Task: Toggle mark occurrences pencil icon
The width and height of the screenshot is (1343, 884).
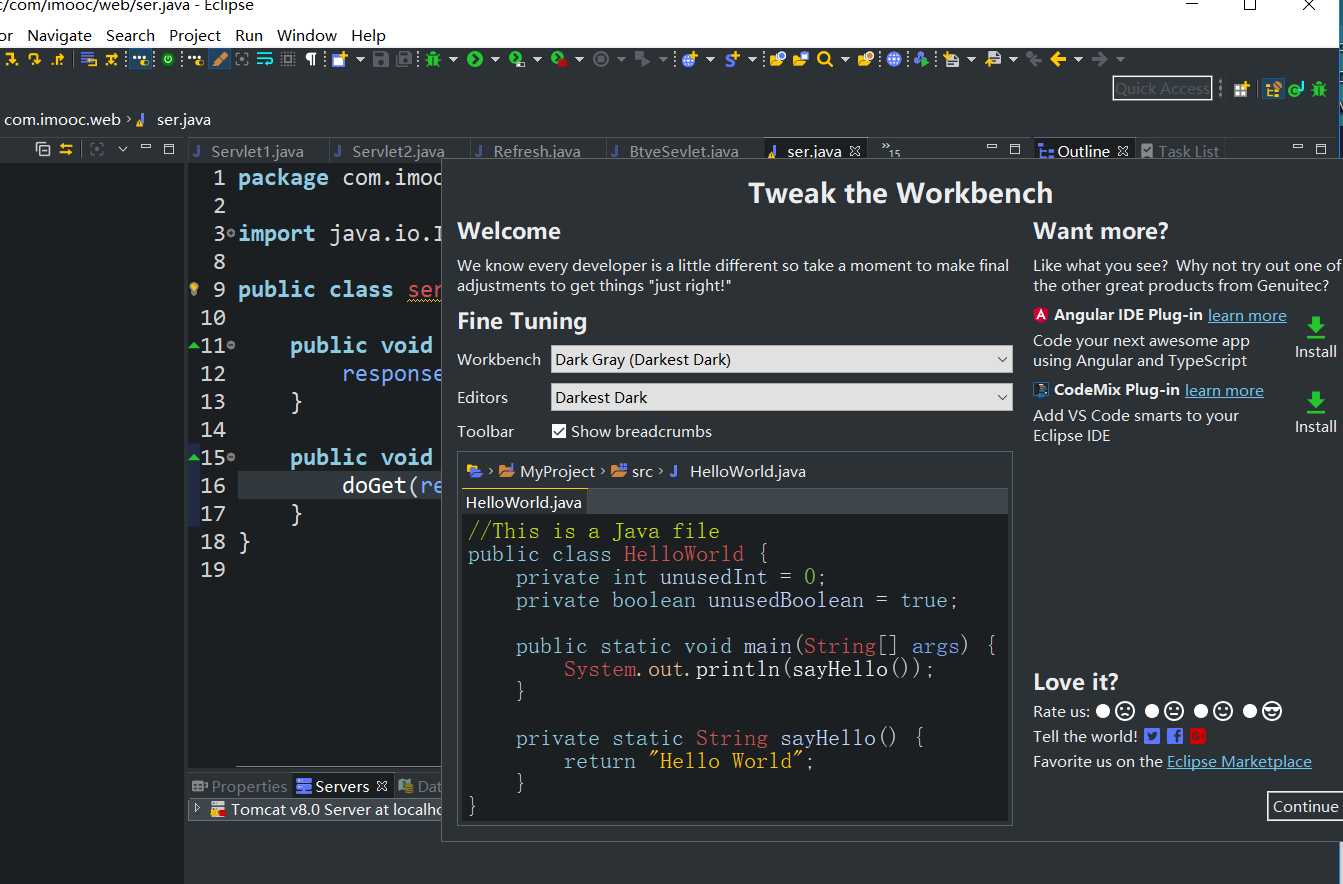Action: (218, 59)
